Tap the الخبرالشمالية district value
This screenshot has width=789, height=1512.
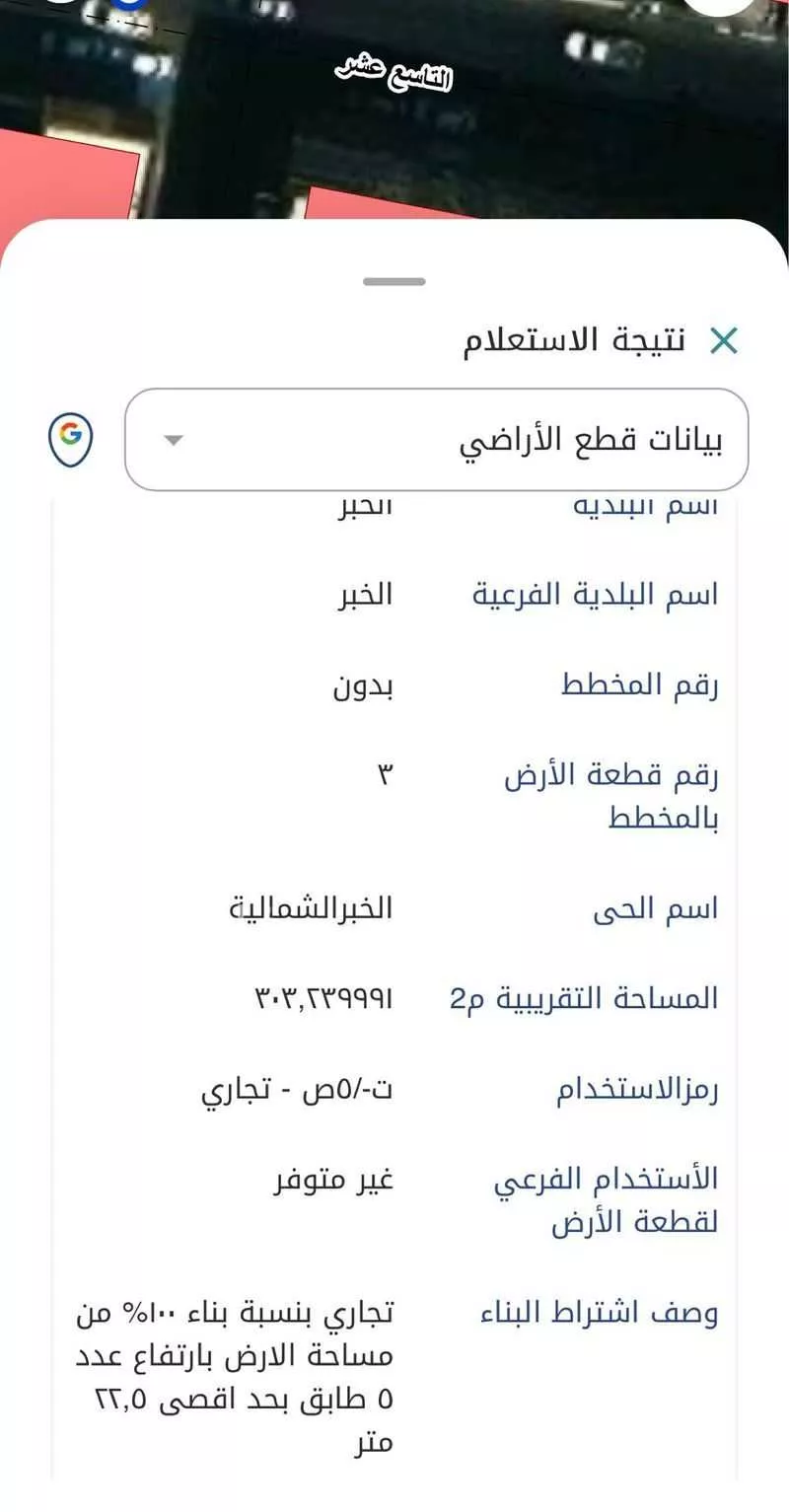pos(314,908)
